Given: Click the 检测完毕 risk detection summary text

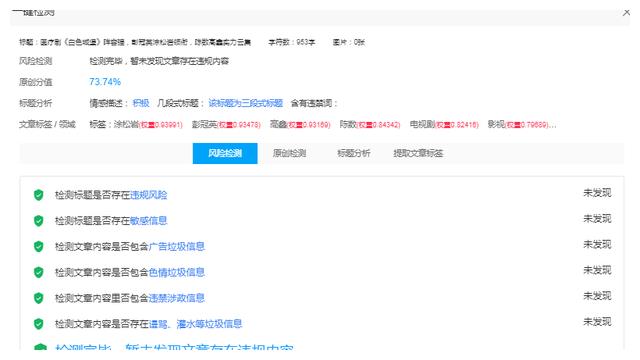Looking at the screenshot, I should pyautogui.click(x=159, y=61).
